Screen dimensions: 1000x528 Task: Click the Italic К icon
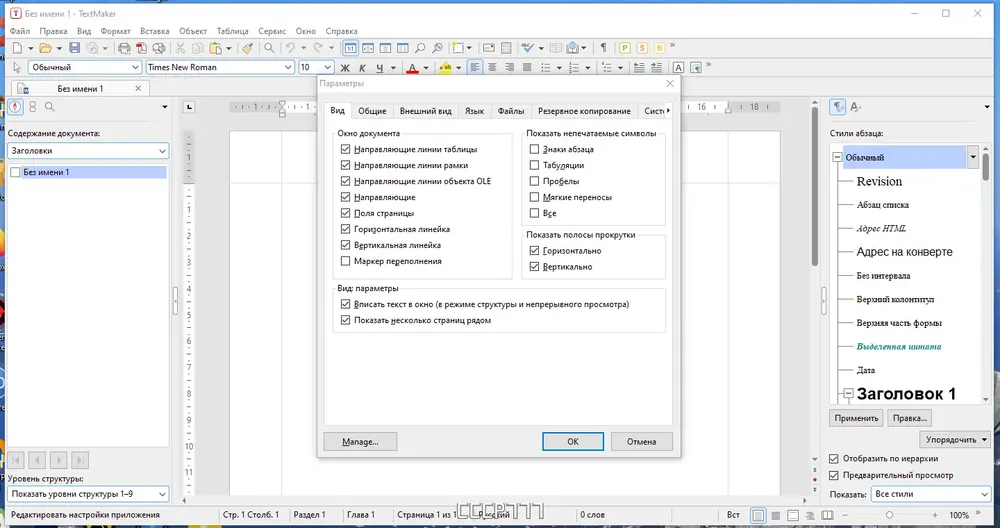pos(362,68)
